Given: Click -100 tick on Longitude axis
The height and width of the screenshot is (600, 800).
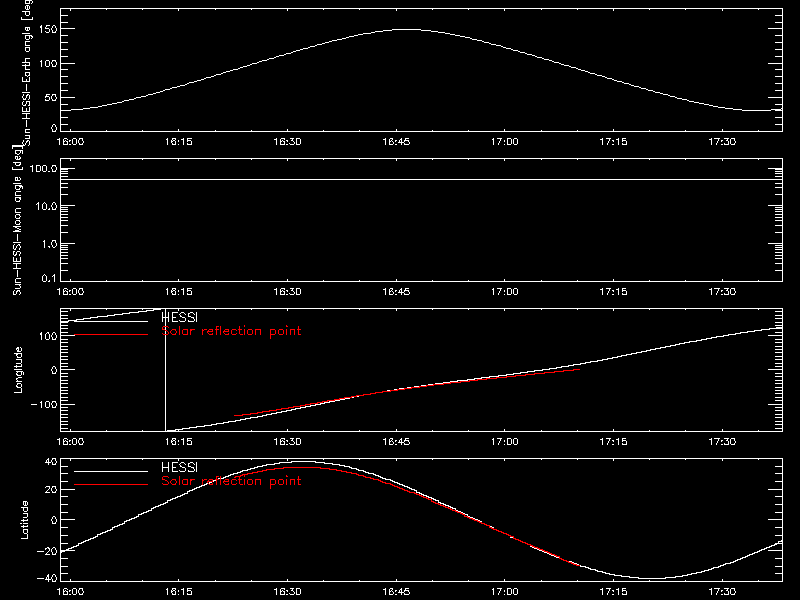Looking at the screenshot, I should click(x=44, y=404).
